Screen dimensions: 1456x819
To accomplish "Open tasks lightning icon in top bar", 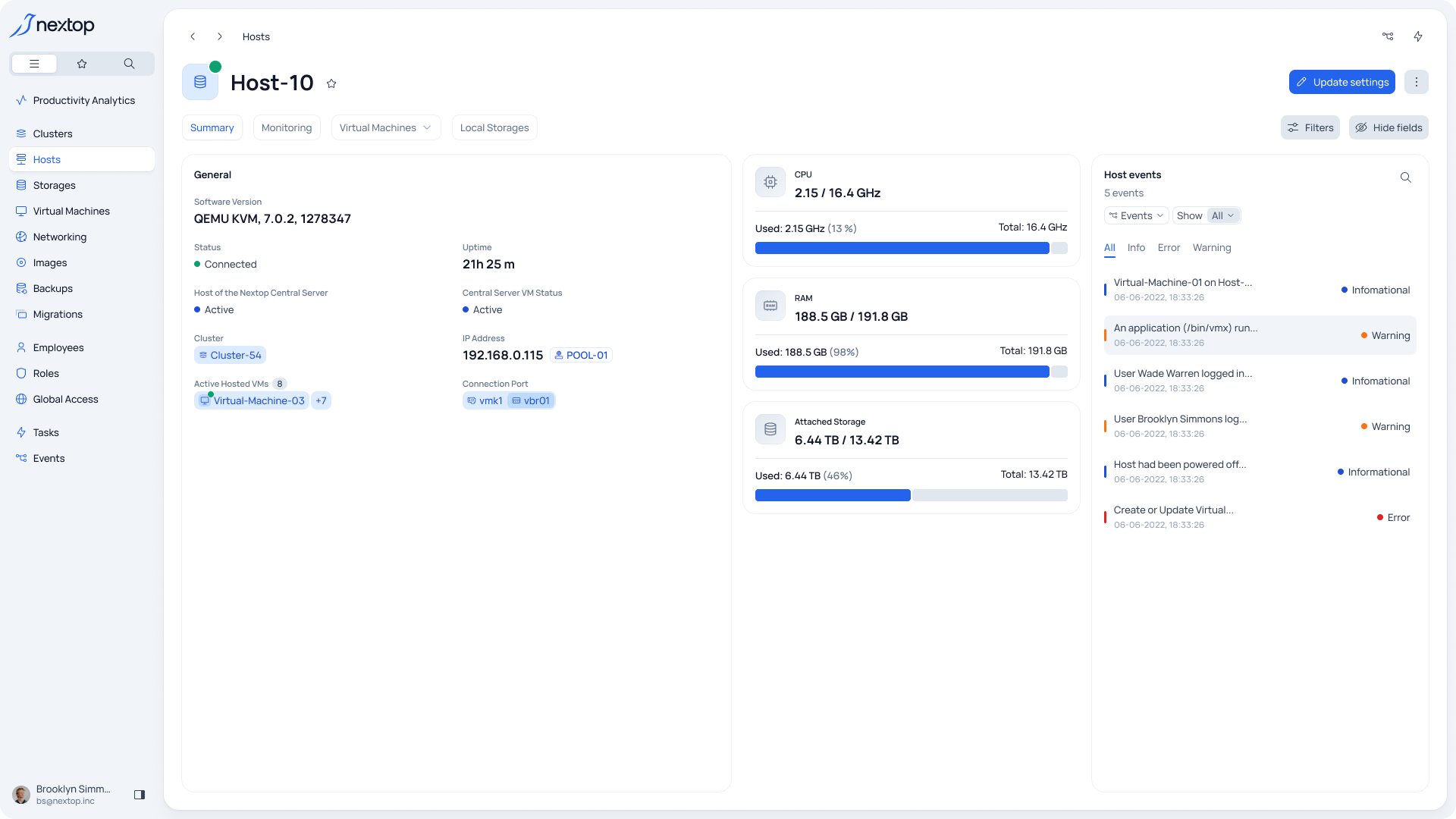I will [1418, 36].
